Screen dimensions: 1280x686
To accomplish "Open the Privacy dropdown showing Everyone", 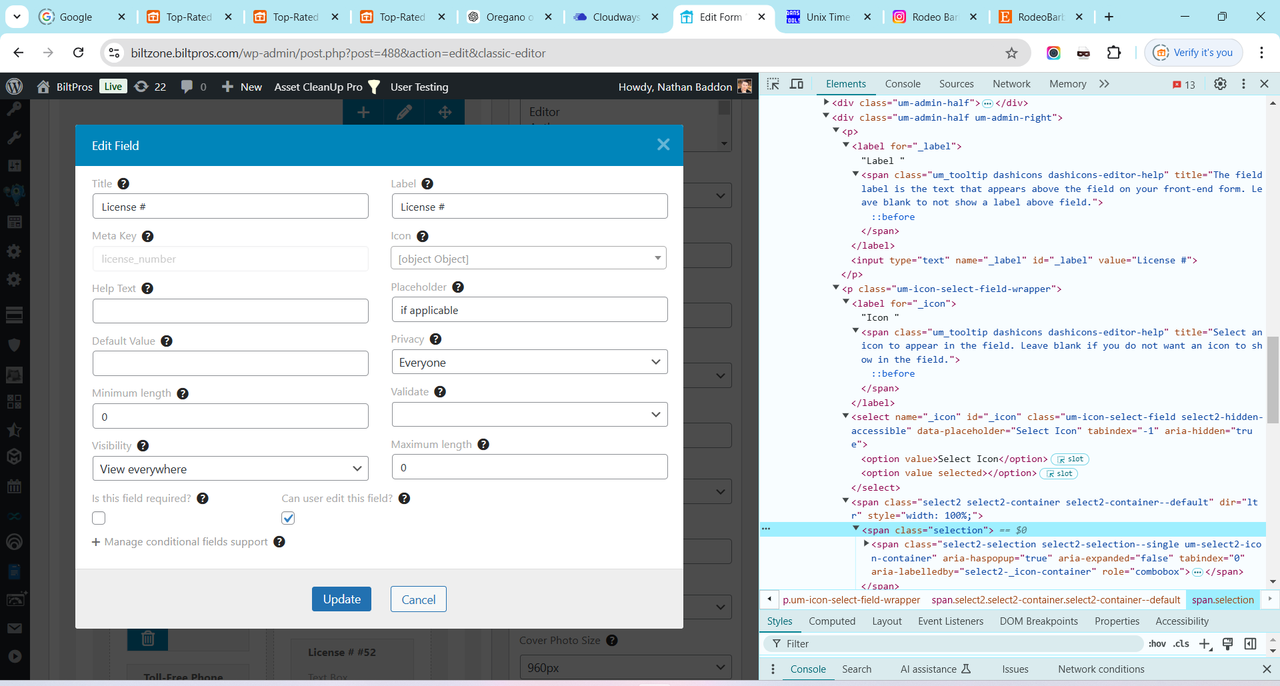I will (x=529, y=362).
